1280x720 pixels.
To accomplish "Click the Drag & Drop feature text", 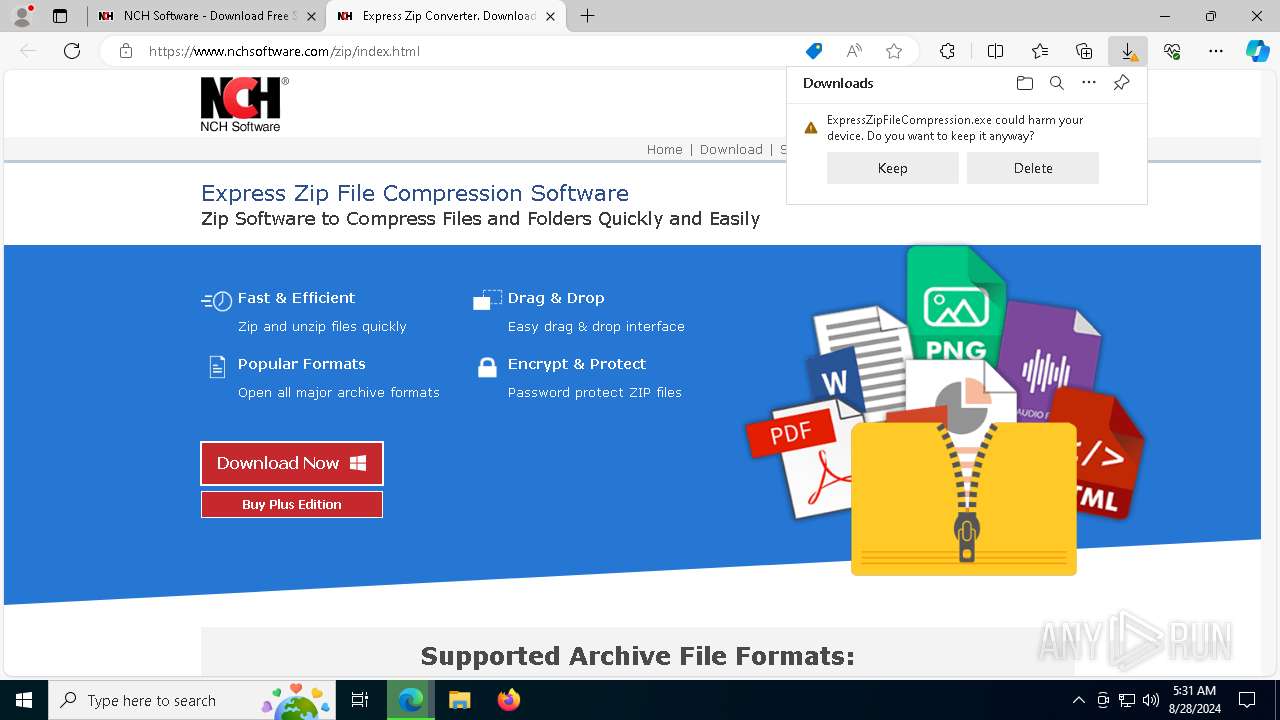I will click(x=556, y=298).
